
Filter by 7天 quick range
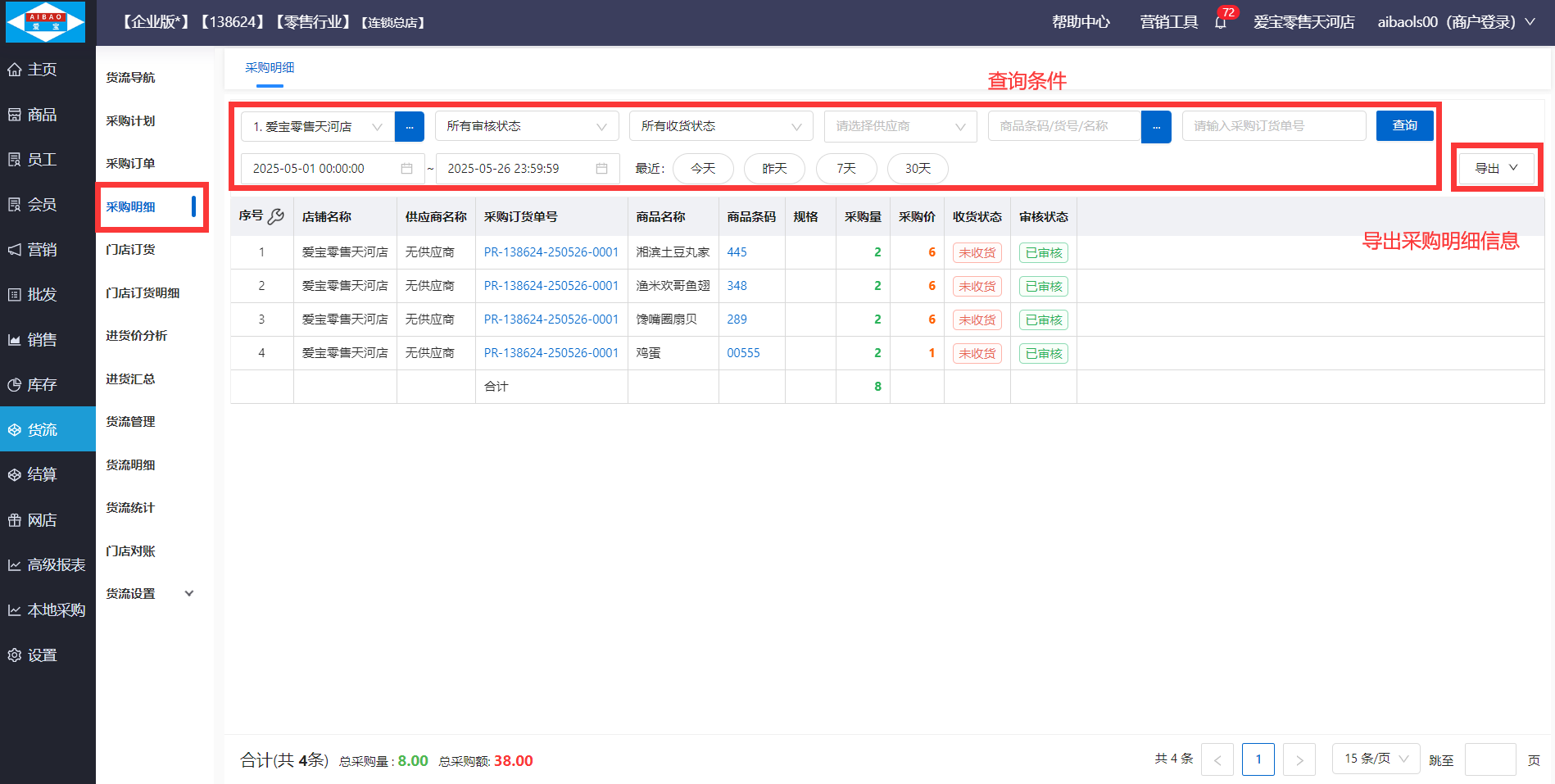tap(846, 169)
